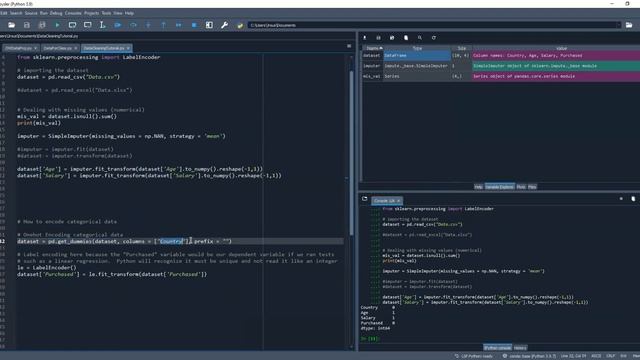Save data in Variable Explorer toolbar
Viewport: 640px width, 360px height.
(x=378, y=38)
